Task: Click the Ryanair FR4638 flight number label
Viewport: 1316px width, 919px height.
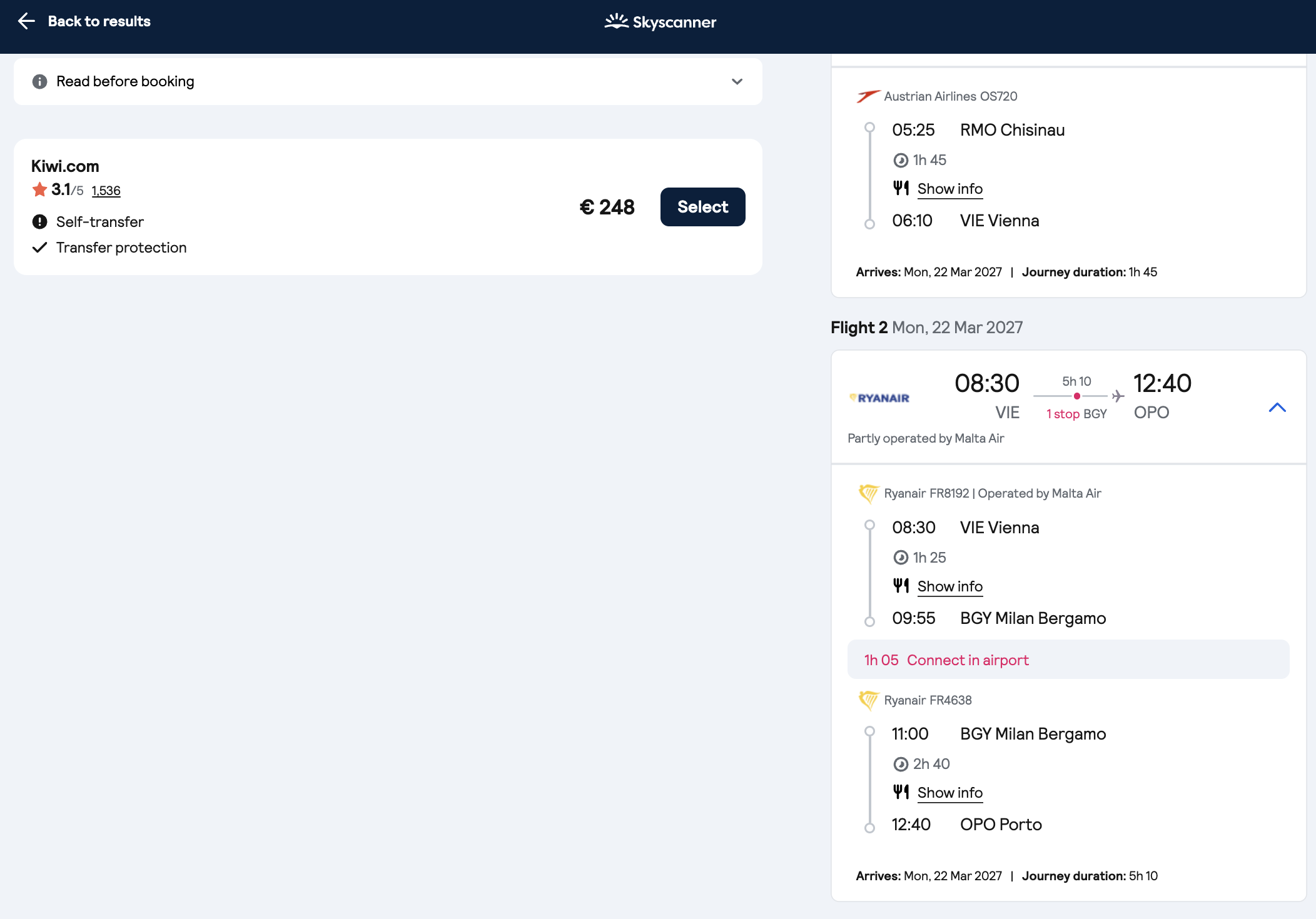Action: pos(928,700)
